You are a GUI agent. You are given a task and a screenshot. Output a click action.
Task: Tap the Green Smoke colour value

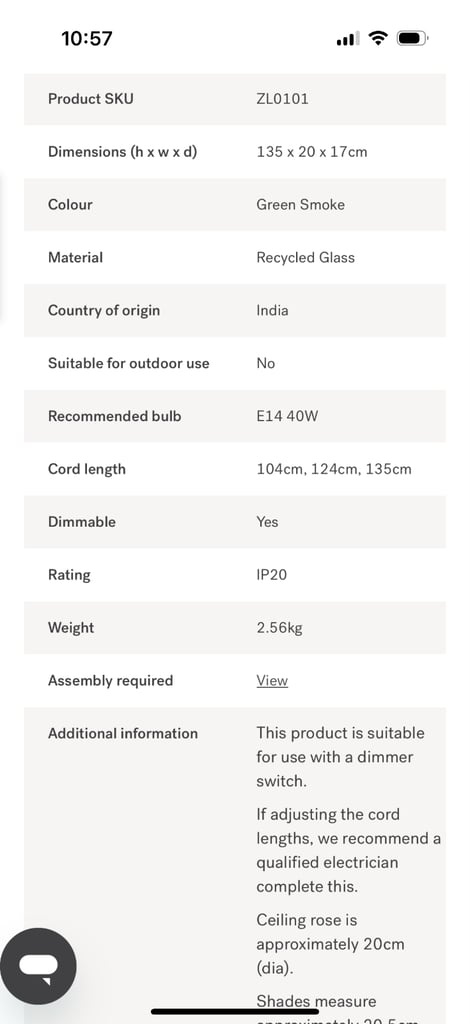tap(300, 204)
